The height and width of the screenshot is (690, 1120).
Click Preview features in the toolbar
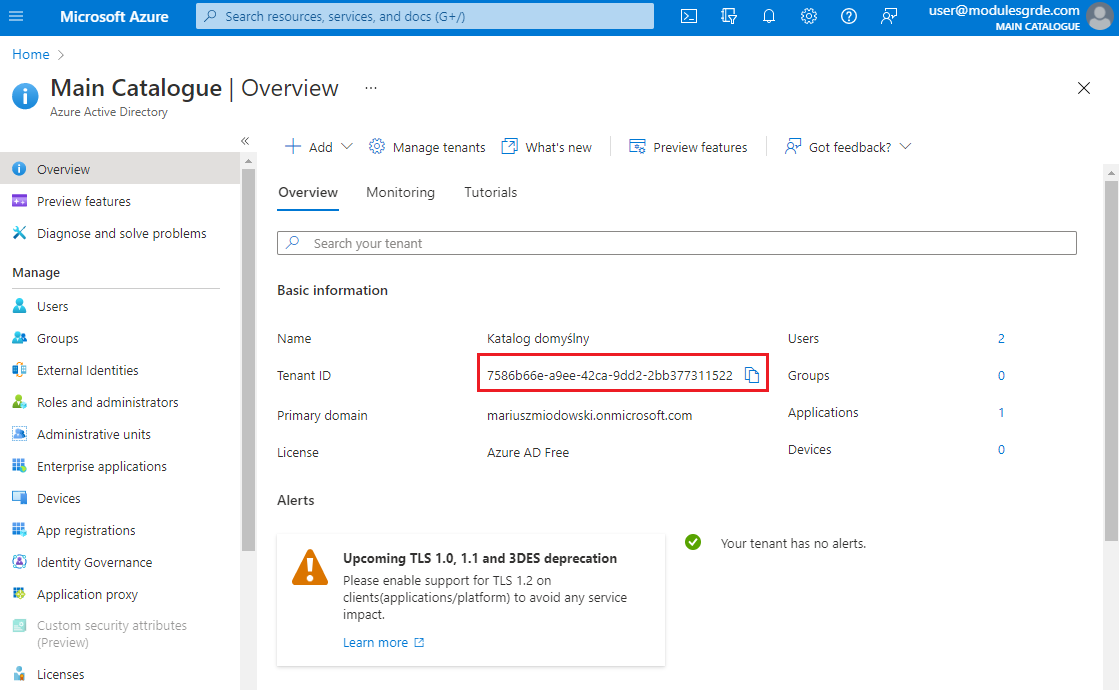click(688, 147)
